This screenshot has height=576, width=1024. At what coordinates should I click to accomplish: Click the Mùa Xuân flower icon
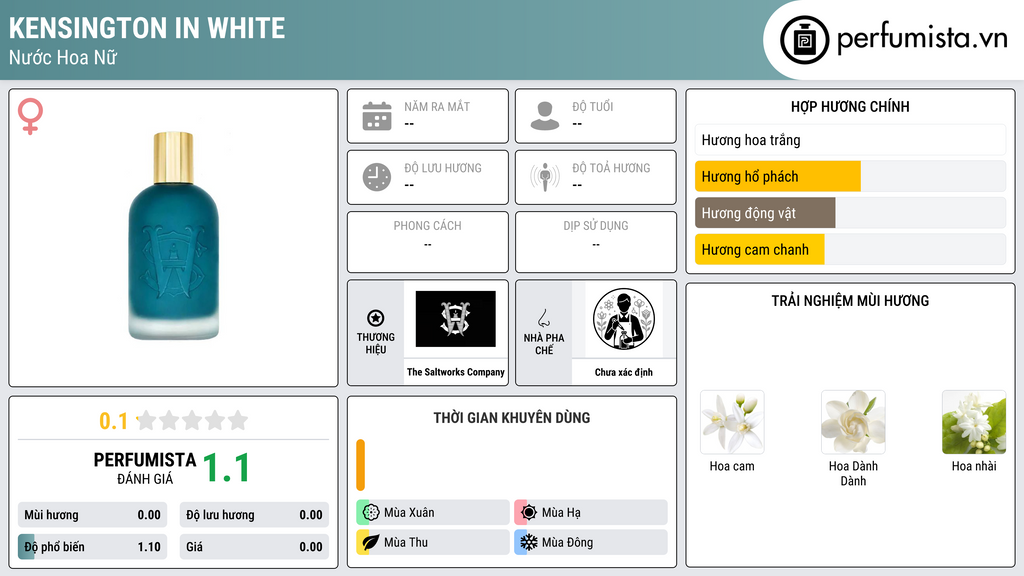click(x=371, y=513)
